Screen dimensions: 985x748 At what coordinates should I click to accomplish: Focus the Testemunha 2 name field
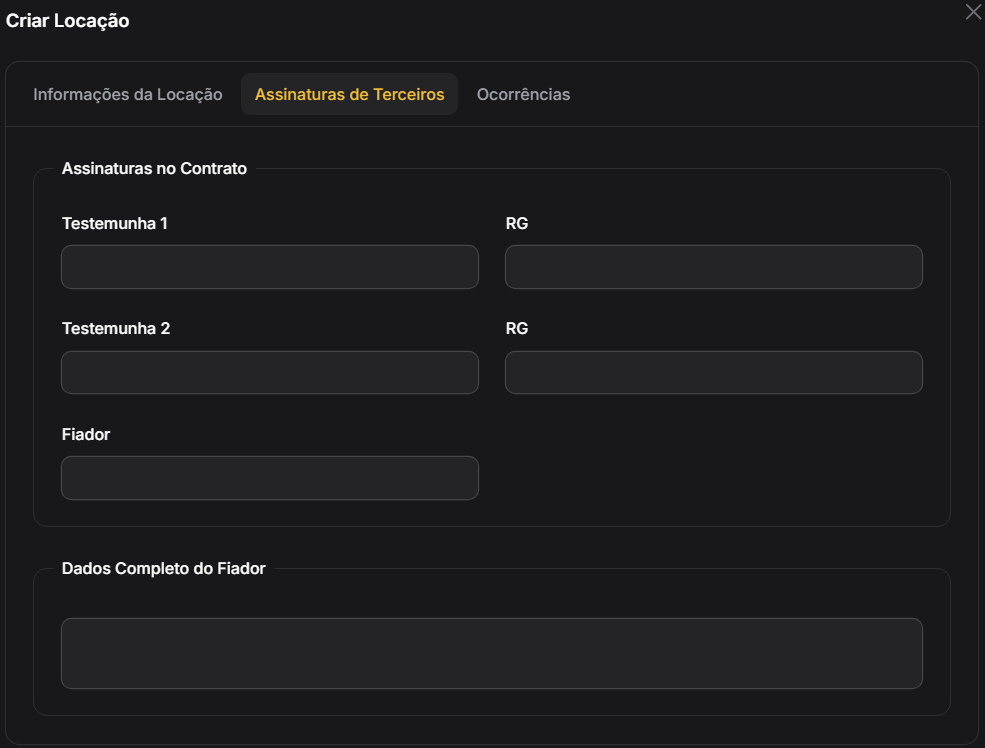coord(270,372)
